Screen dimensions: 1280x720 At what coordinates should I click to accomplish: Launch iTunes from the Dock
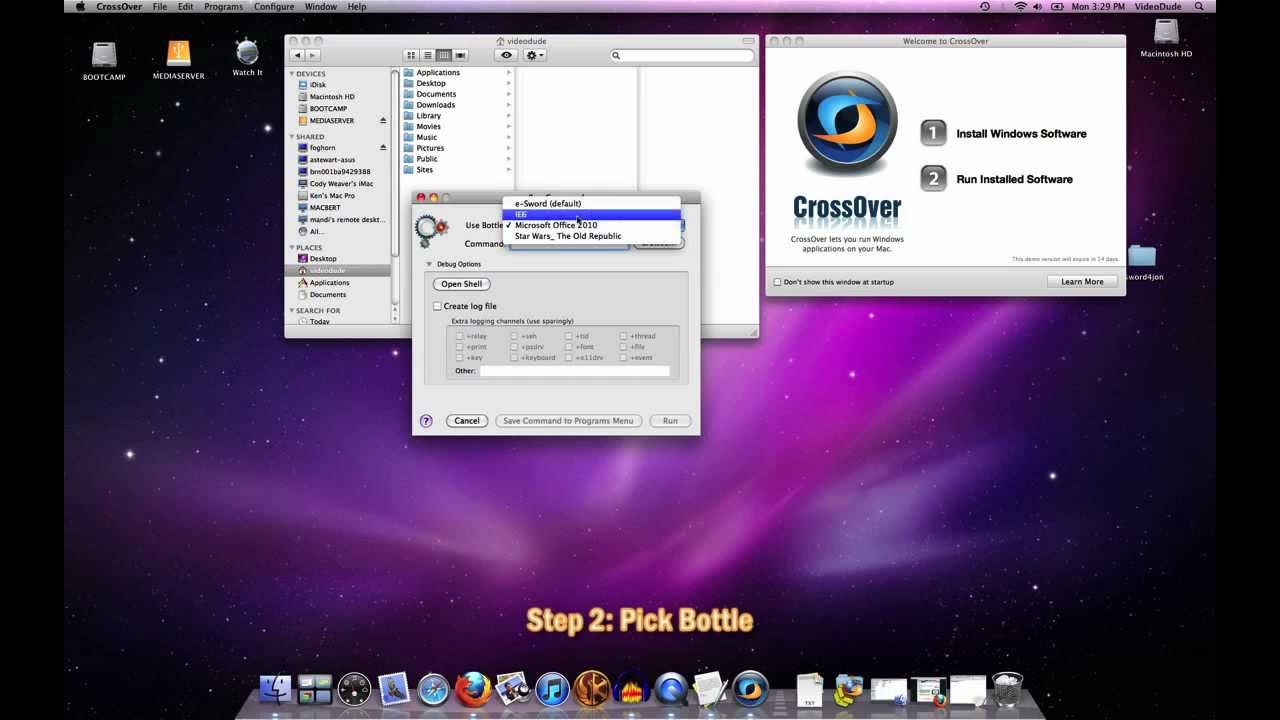click(x=552, y=689)
